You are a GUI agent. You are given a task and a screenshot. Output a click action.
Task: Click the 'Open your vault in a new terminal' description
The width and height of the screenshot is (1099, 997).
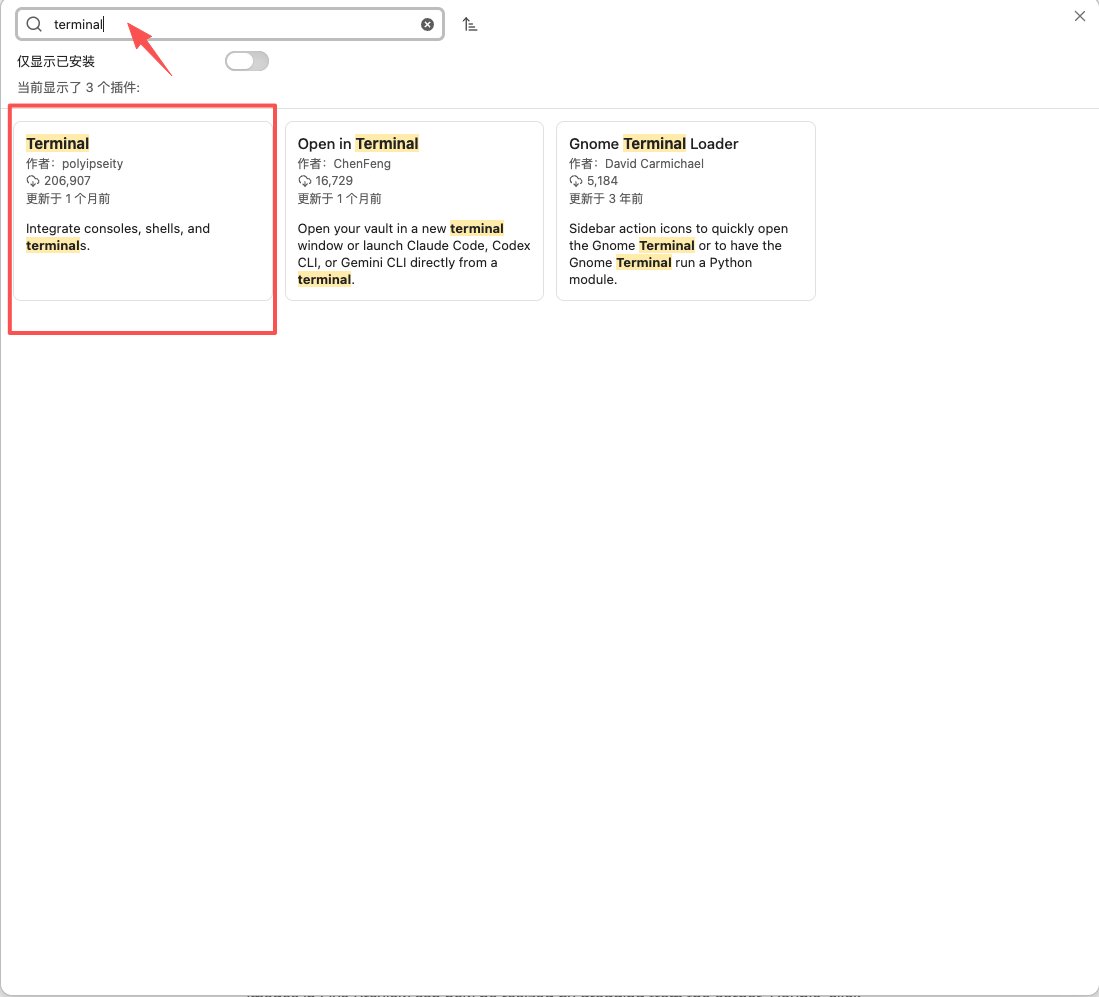(414, 254)
